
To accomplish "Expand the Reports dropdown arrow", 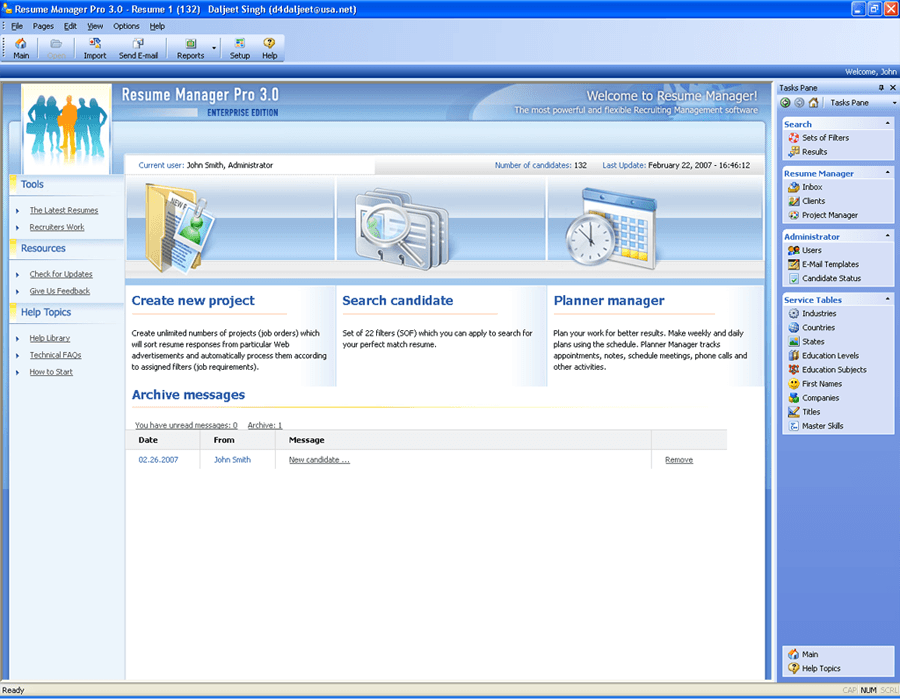I will point(212,47).
